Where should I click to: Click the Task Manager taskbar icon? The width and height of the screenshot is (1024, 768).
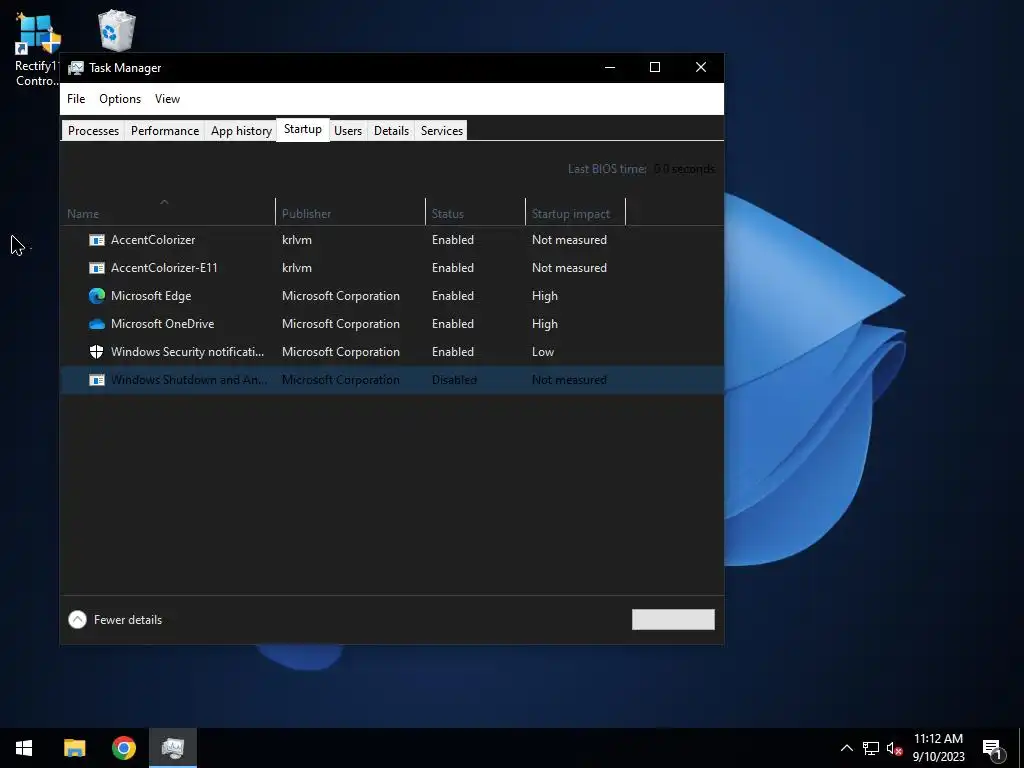click(x=173, y=748)
